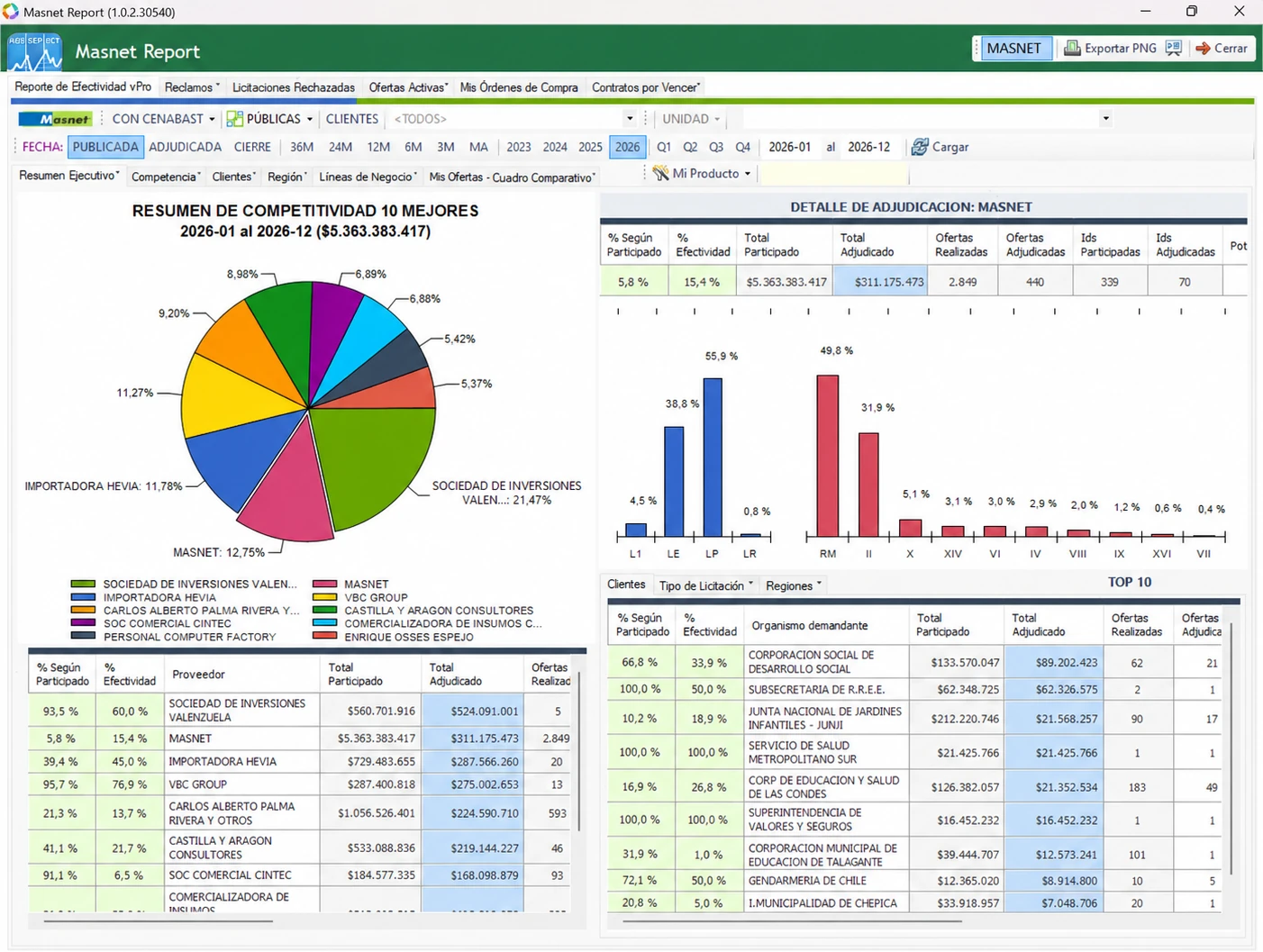Select the 2026 year filter

[x=628, y=147]
